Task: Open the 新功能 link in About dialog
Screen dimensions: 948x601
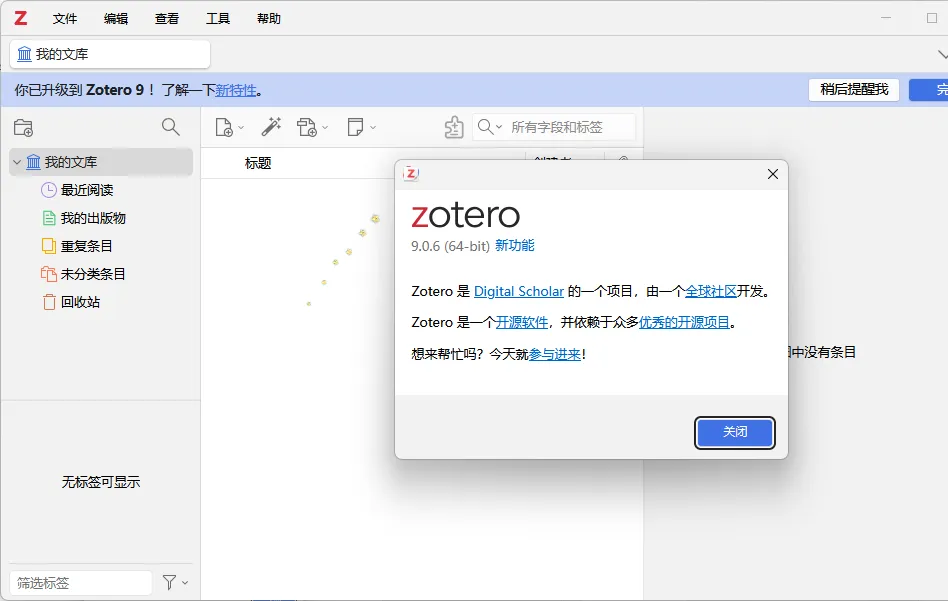Action: [515, 245]
